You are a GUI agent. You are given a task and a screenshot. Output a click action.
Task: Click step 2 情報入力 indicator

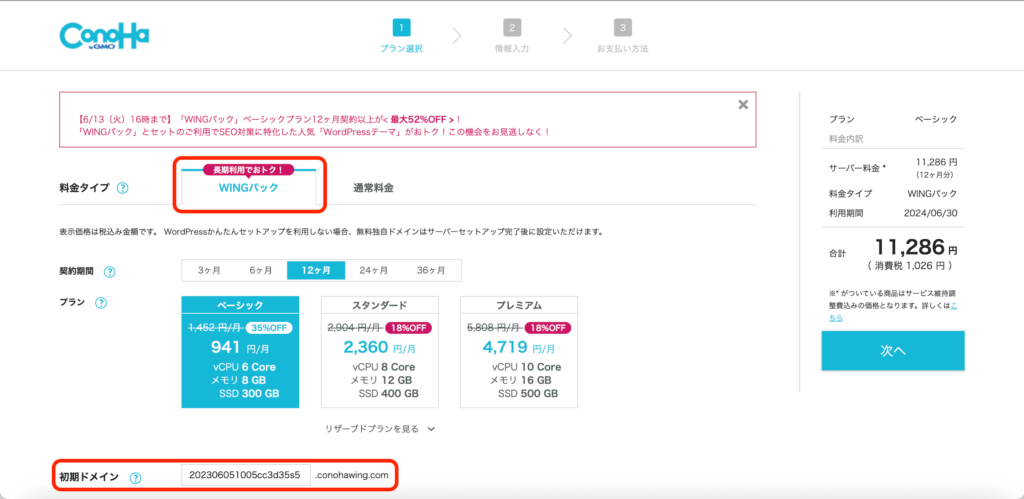pos(512,37)
